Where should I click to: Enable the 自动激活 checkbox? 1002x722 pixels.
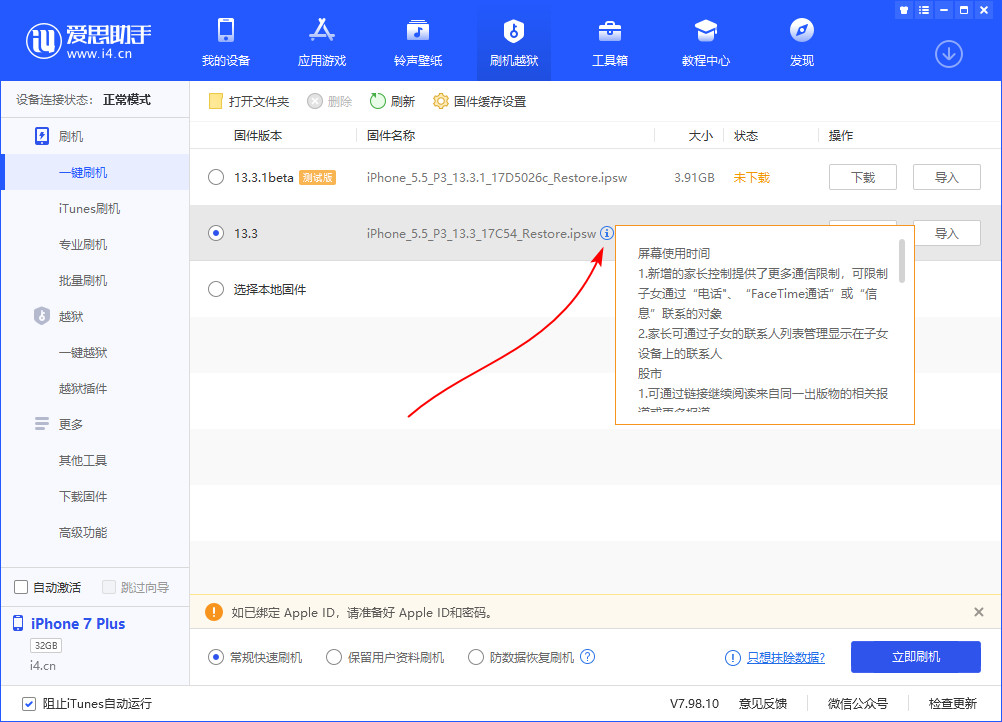tap(21, 587)
